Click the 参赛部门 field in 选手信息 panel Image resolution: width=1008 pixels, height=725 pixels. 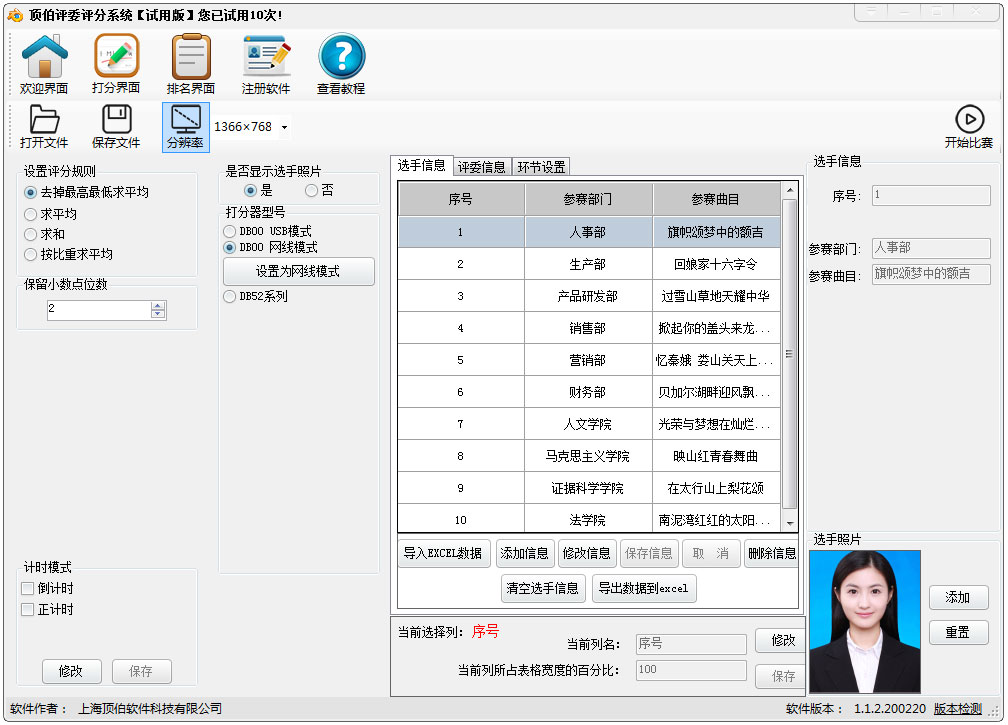coord(931,248)
